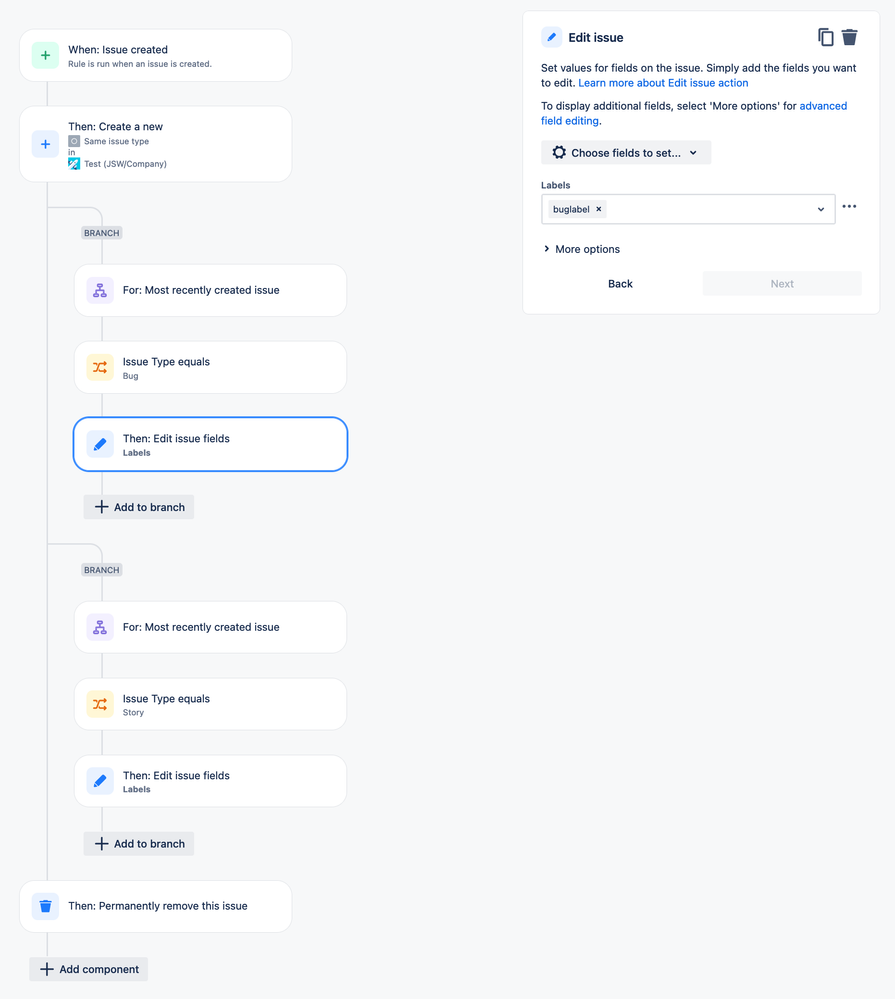Click the blue plus icon on Create issue action
The height and width of the screenshot is (999, 895).
(45, 144)
